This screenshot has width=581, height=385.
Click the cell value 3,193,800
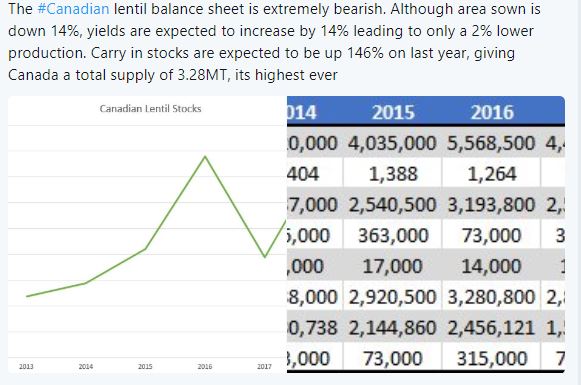pos(491,205)
